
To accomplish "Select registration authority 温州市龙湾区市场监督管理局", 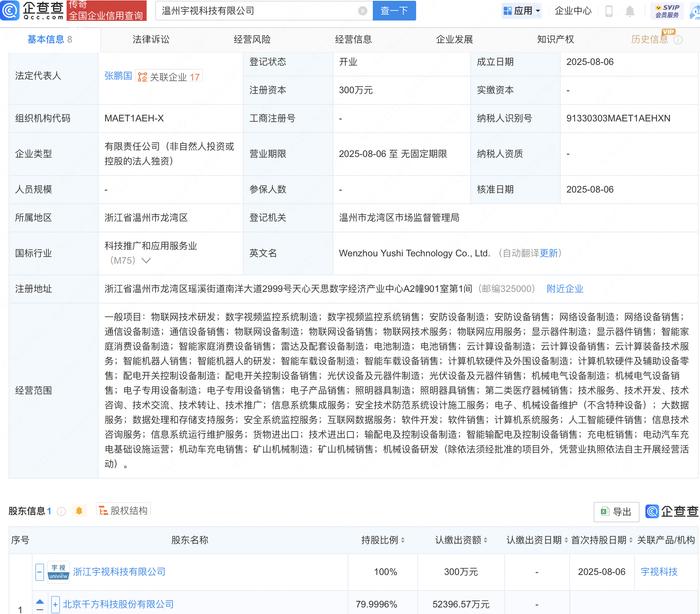I will pyautogui.click(x=399, y=218).
